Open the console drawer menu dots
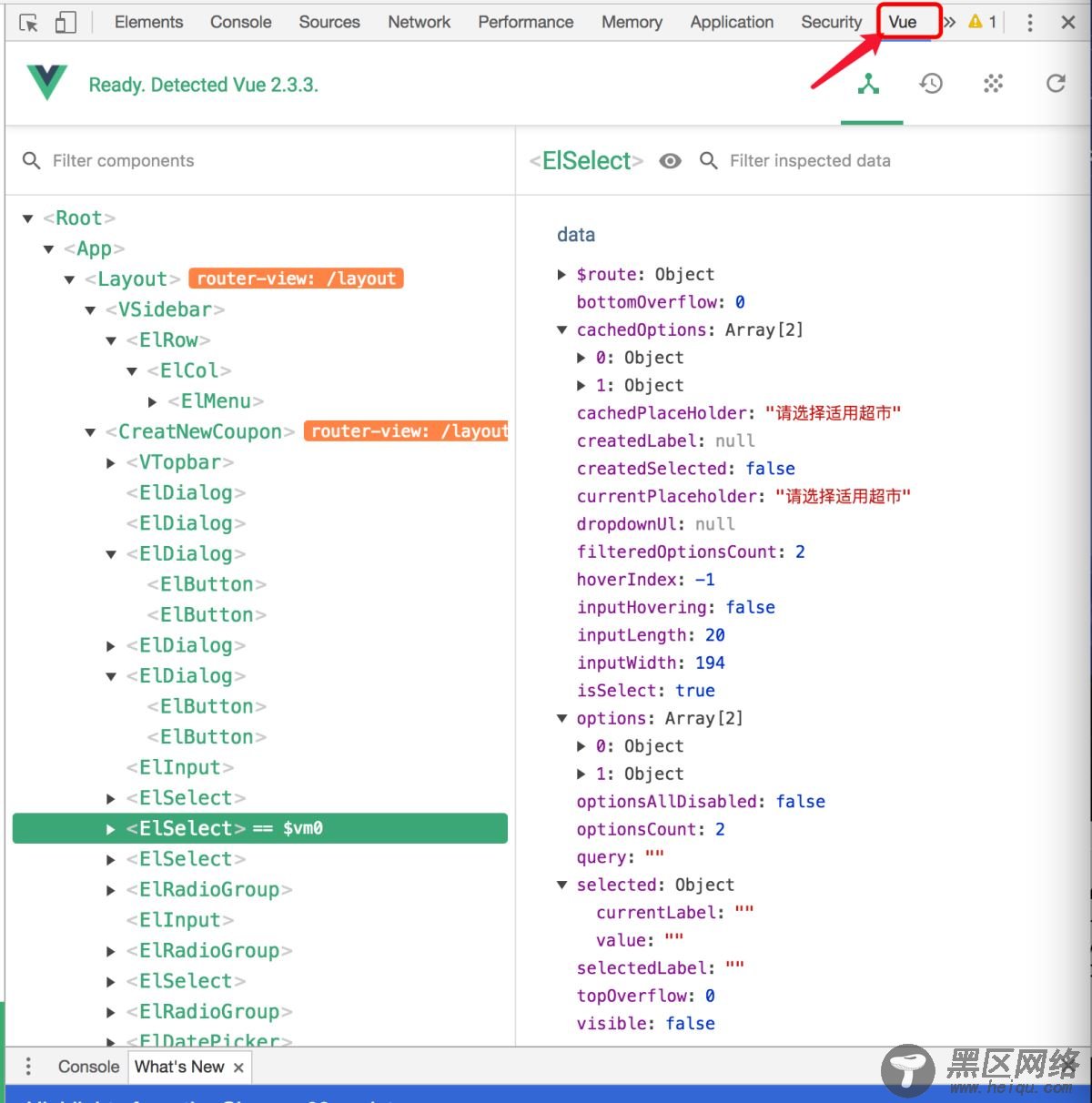Screen dimensions: 1092x1103 (28, 1066)
